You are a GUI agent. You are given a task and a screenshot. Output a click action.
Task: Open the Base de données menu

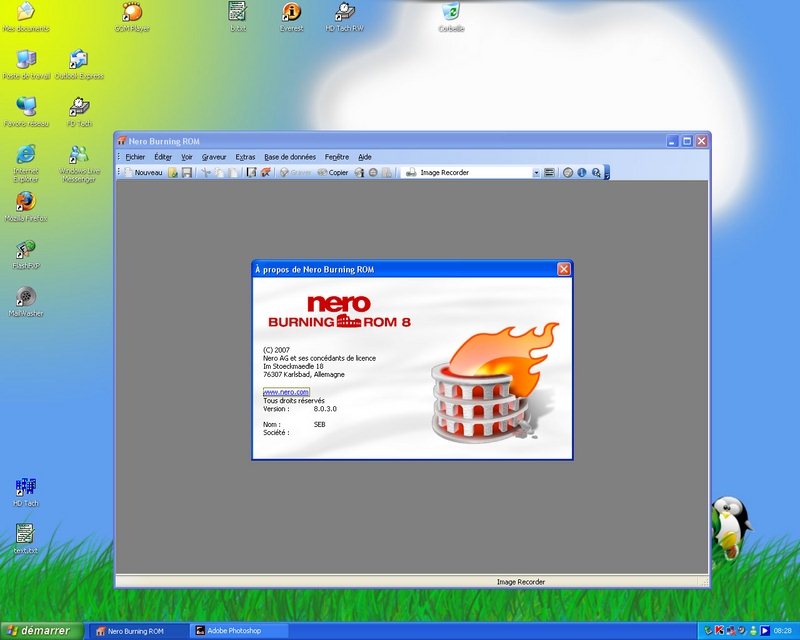290,157
